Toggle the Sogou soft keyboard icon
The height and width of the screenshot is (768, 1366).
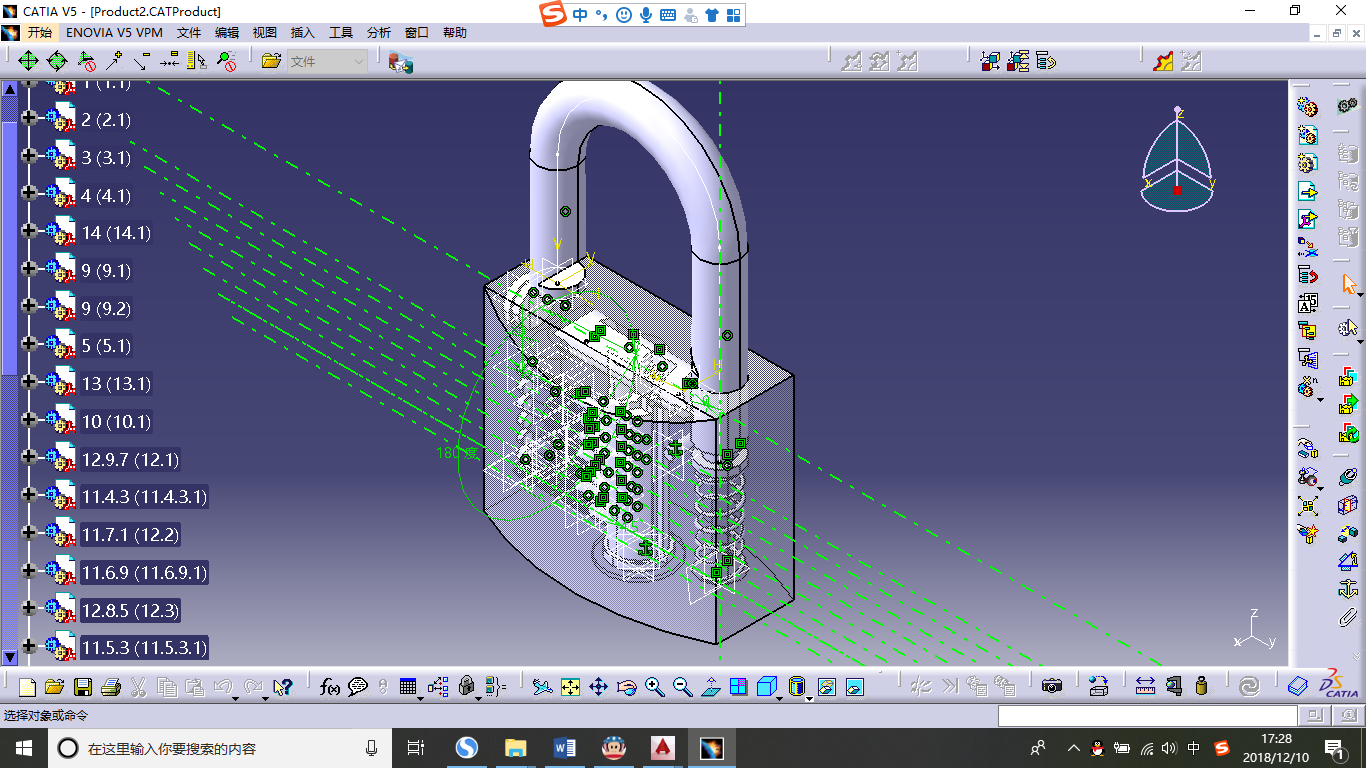click(668, 15)
